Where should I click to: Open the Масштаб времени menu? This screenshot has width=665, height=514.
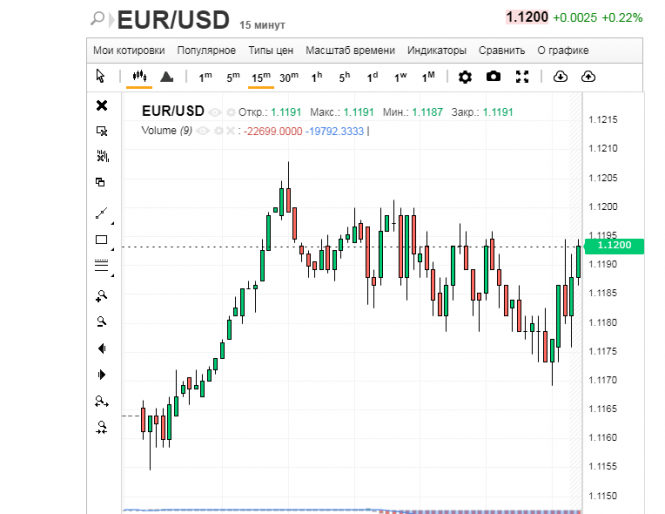click(x=350, y=50)
